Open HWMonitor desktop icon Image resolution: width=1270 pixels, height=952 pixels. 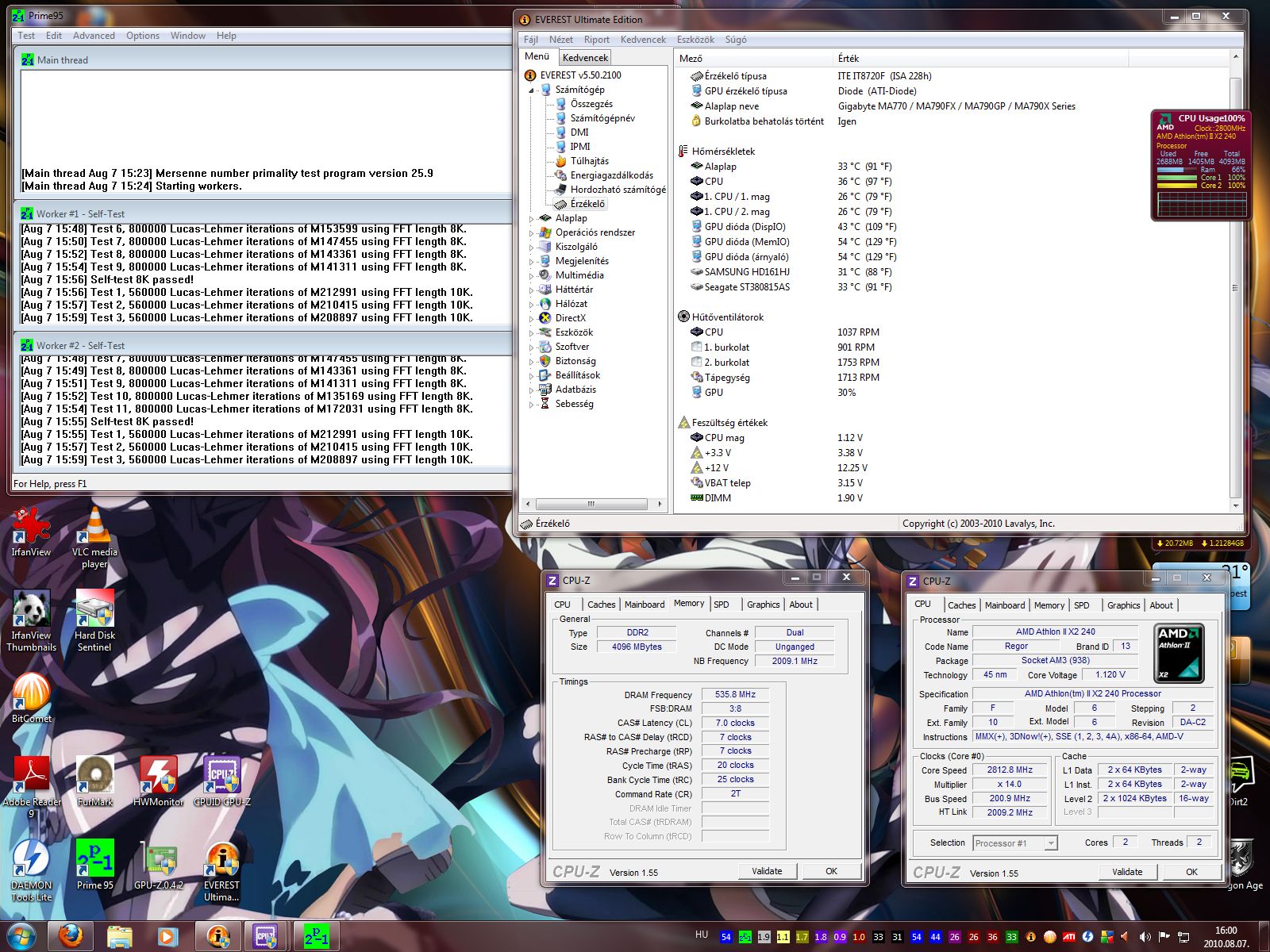point(158,781)
